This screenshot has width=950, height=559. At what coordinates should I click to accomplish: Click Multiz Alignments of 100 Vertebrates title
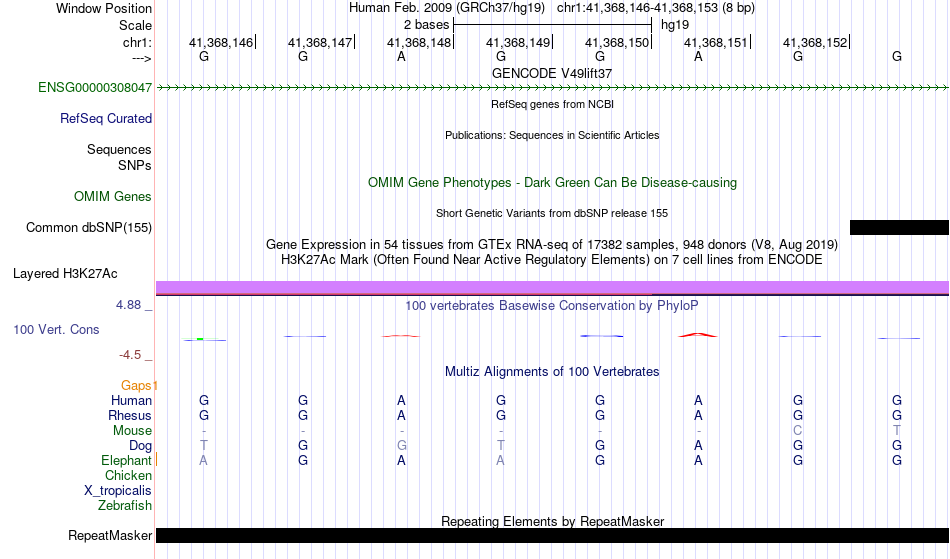552,371
